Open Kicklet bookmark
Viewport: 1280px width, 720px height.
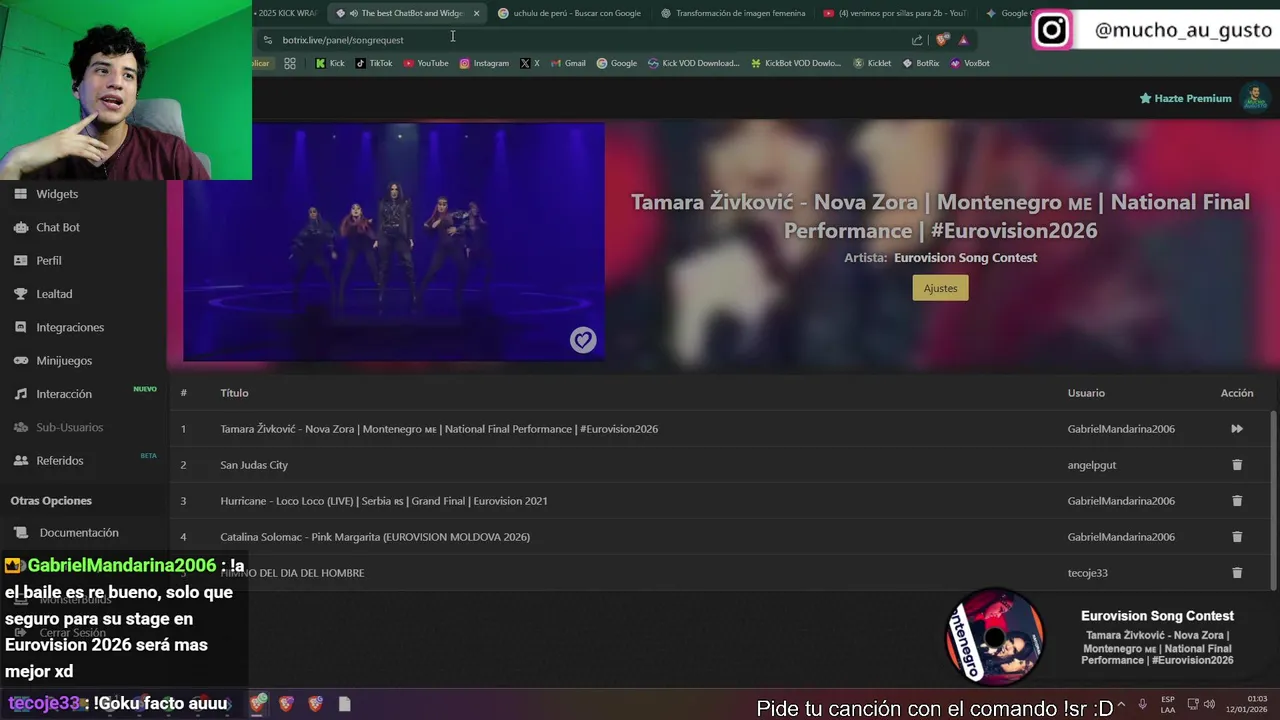click(x=872, y=63)
